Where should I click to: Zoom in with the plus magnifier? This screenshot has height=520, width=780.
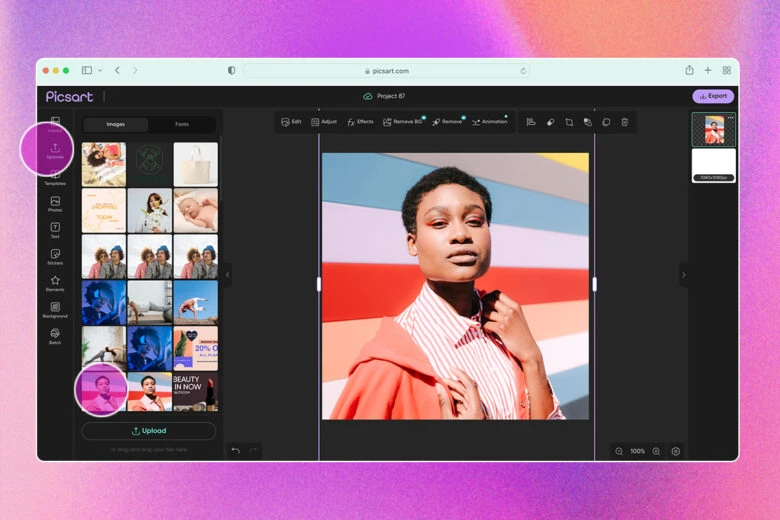[657, 451]
